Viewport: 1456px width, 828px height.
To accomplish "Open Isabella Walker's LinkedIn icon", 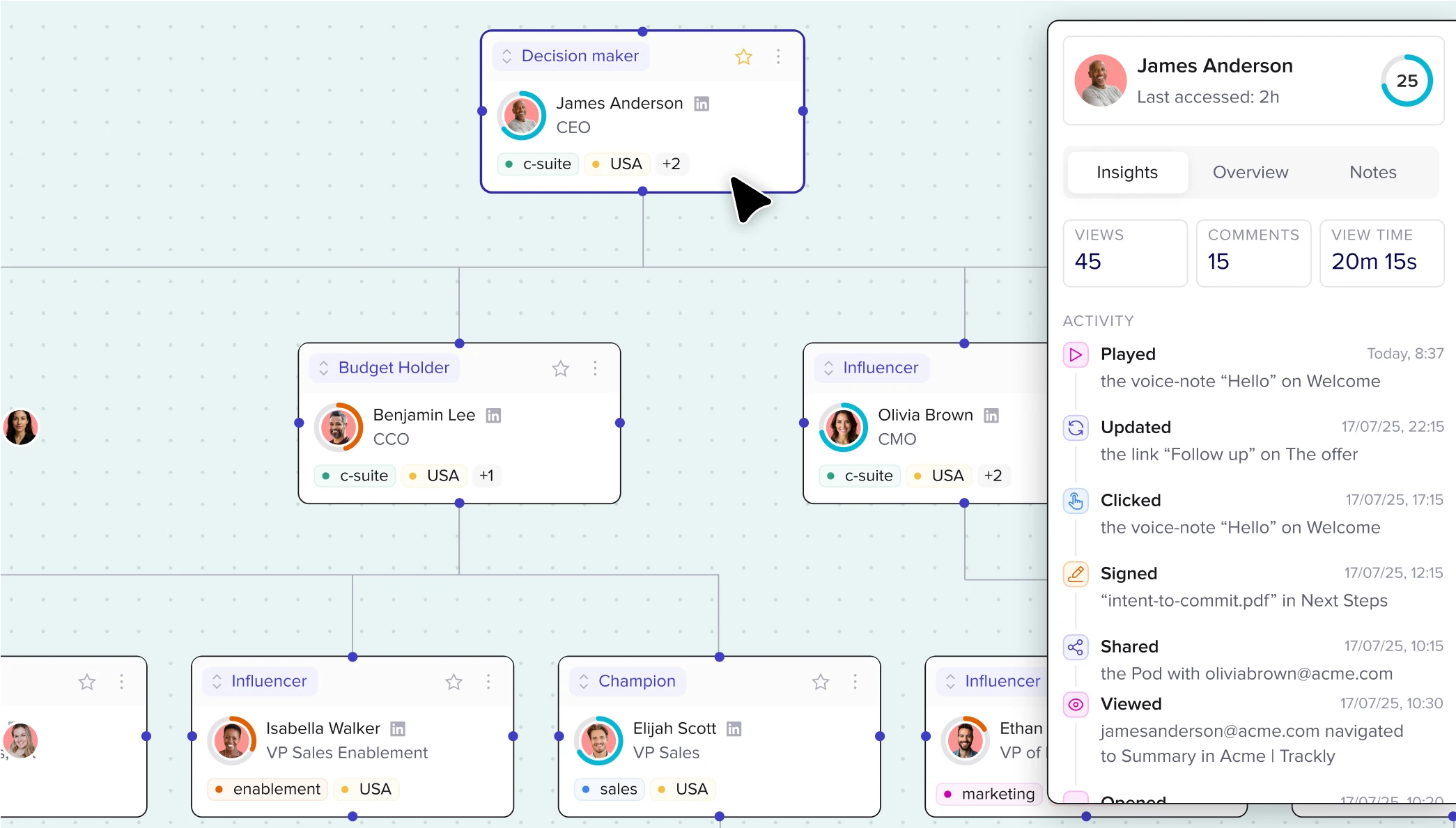I will [x=398, y=729].
